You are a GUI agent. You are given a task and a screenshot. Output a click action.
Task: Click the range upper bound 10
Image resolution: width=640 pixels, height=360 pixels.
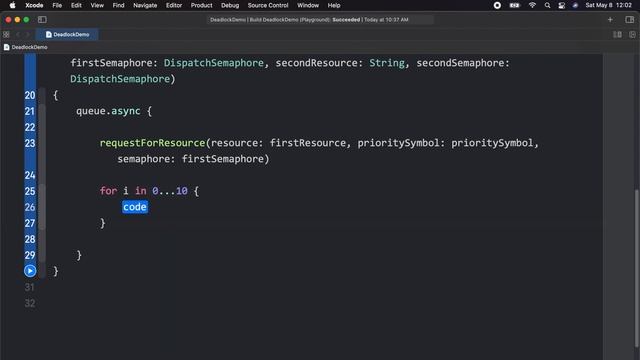pyautogui.click(x=182, y=191)
